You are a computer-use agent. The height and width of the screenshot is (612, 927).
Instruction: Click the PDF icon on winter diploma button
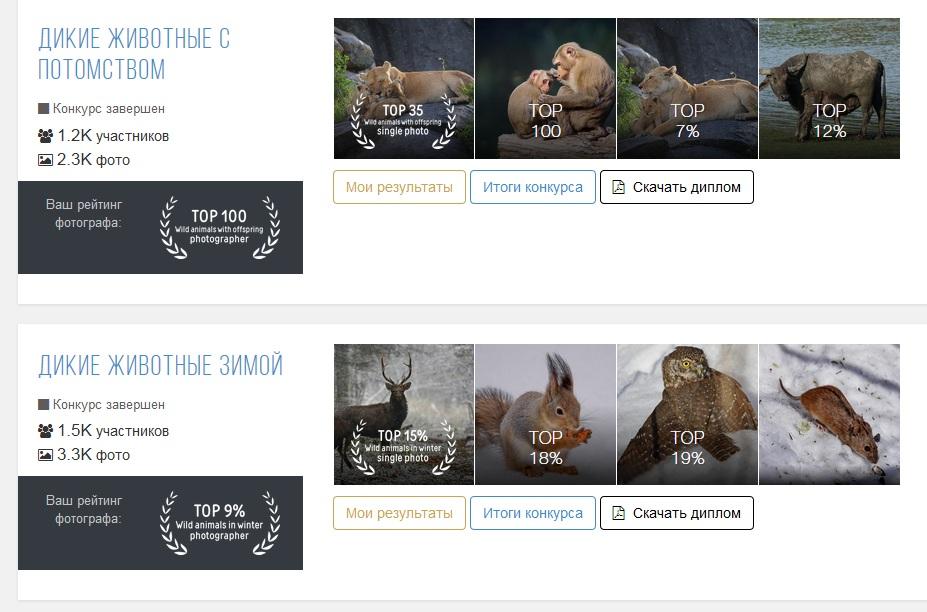coord(618,513)
